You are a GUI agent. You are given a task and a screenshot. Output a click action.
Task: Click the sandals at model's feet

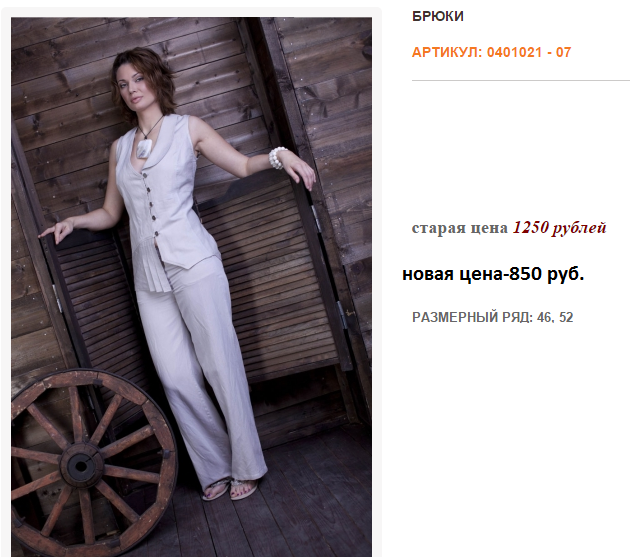click(231, 489)
